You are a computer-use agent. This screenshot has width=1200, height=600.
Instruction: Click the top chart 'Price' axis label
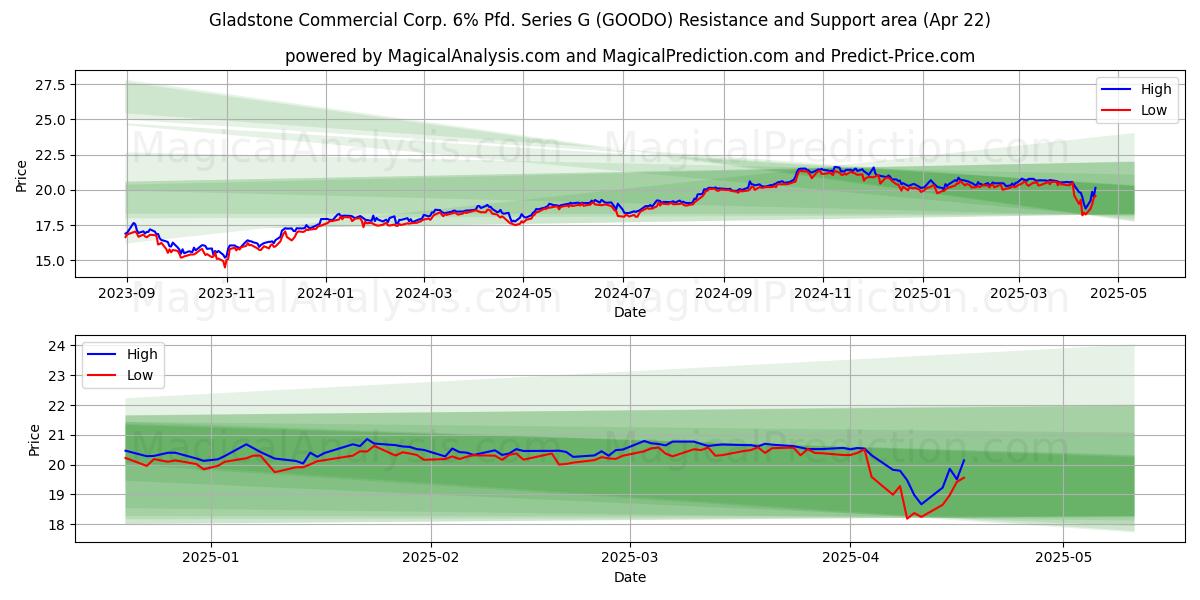[22, 175]
